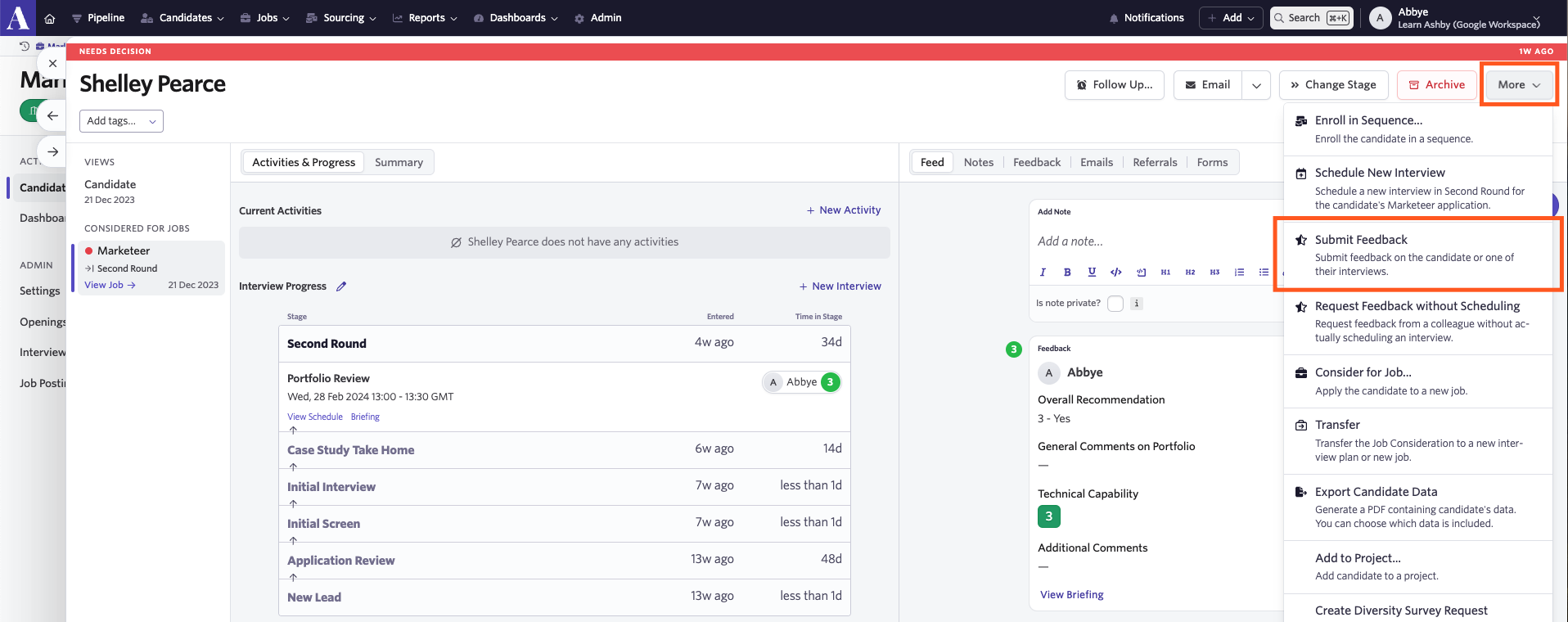
Task: Click the Ashby logo in top corner
Action: click(18, 17)
